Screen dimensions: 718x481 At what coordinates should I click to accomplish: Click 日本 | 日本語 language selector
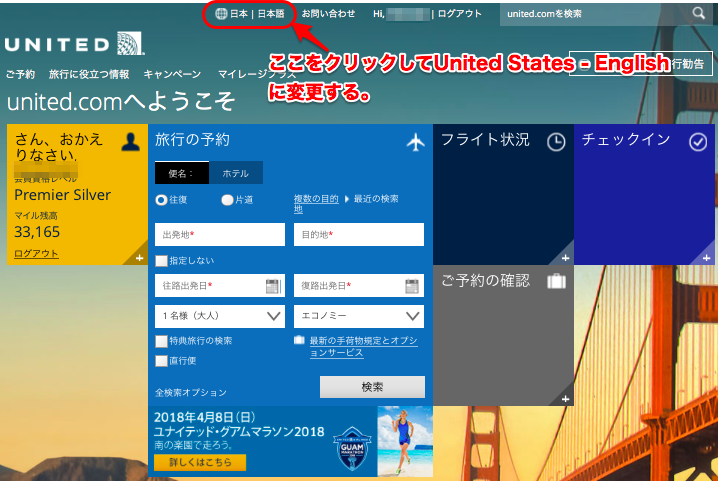[x=250, y=14]
